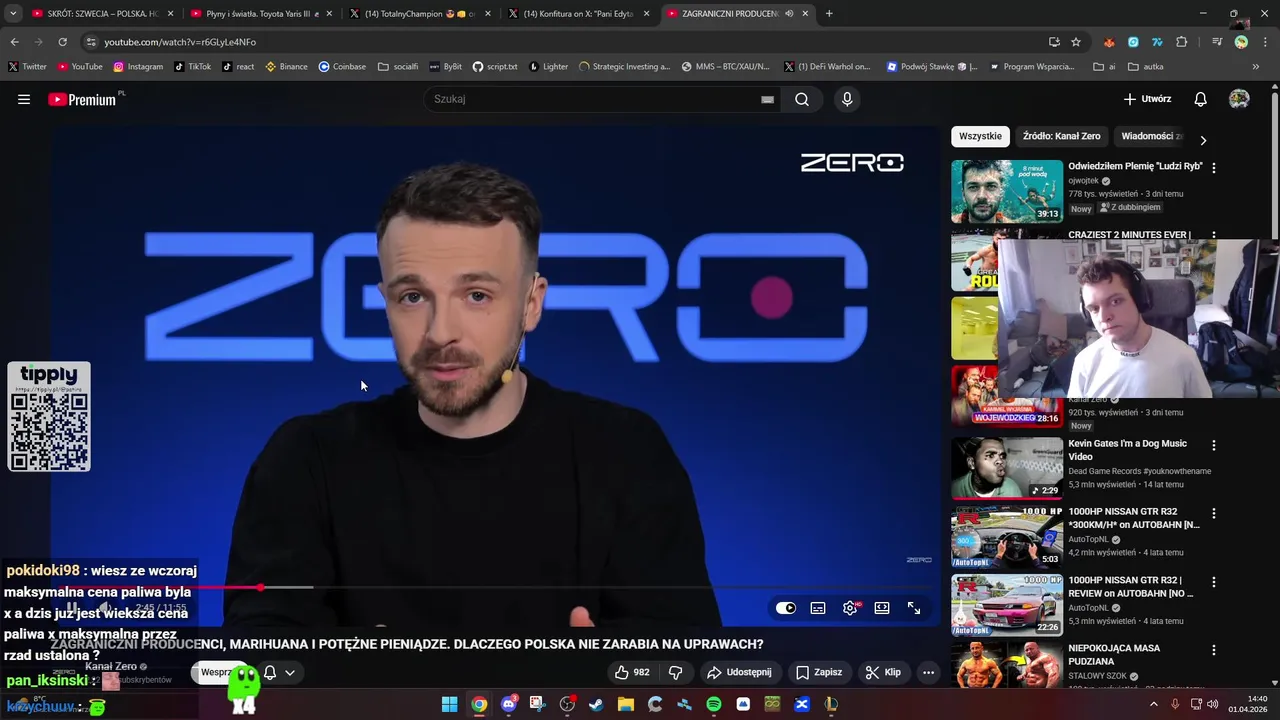Enter fullscreen on the video player

pyautogui.click(x=914, y=607)
